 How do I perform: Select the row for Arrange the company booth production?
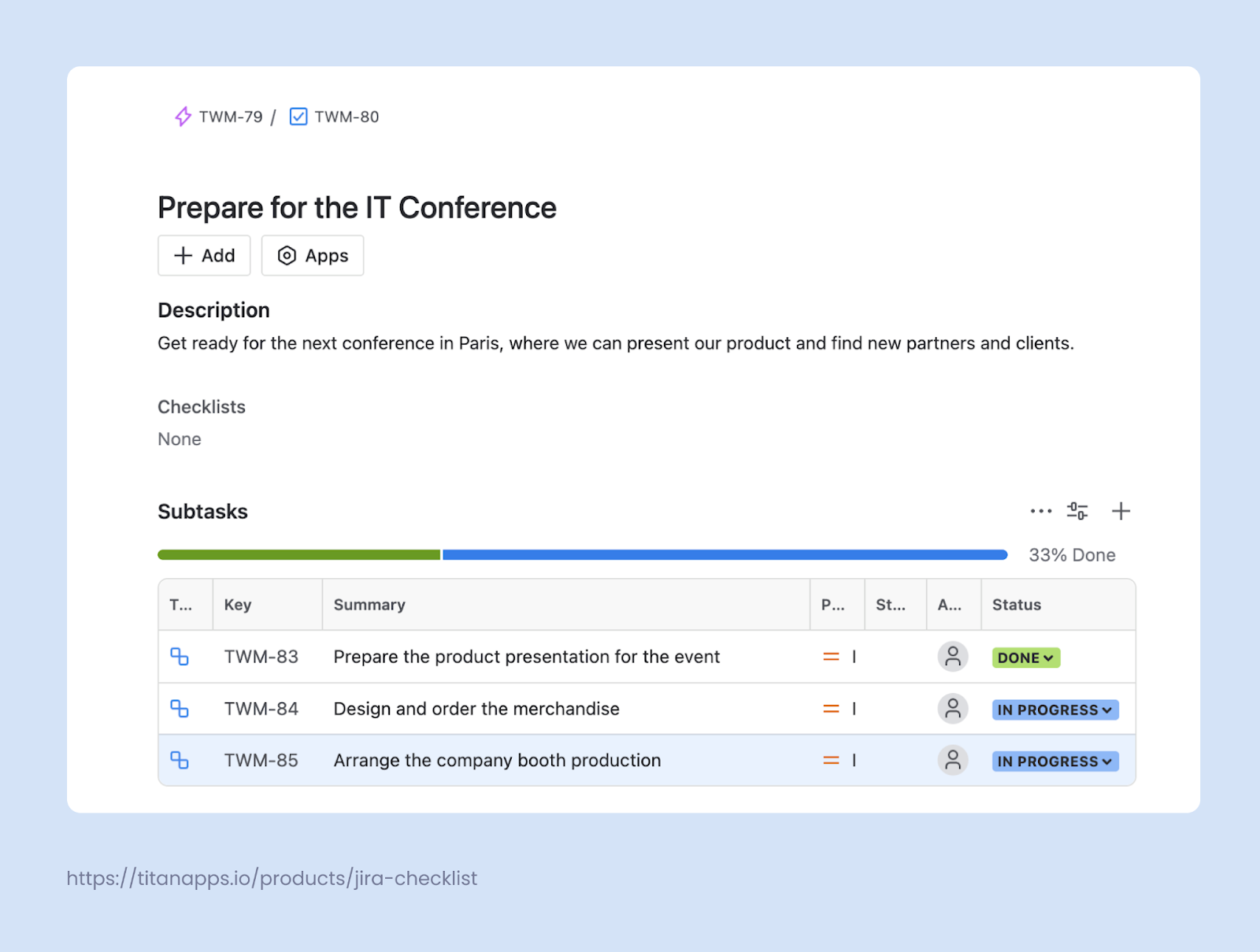[496, 760]
